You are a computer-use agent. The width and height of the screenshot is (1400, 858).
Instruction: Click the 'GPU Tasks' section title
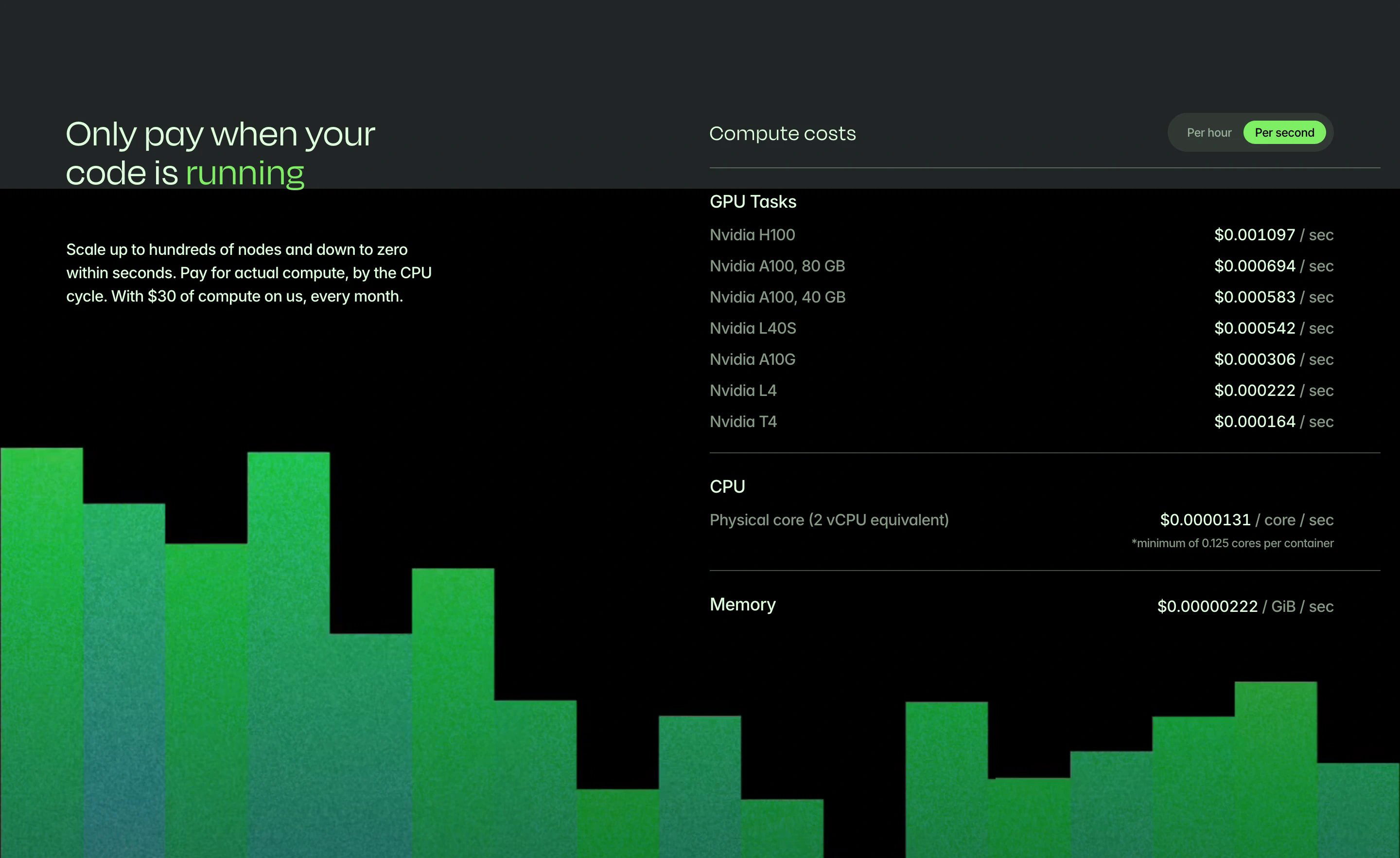pyautogui.click(x=753, y=201)
